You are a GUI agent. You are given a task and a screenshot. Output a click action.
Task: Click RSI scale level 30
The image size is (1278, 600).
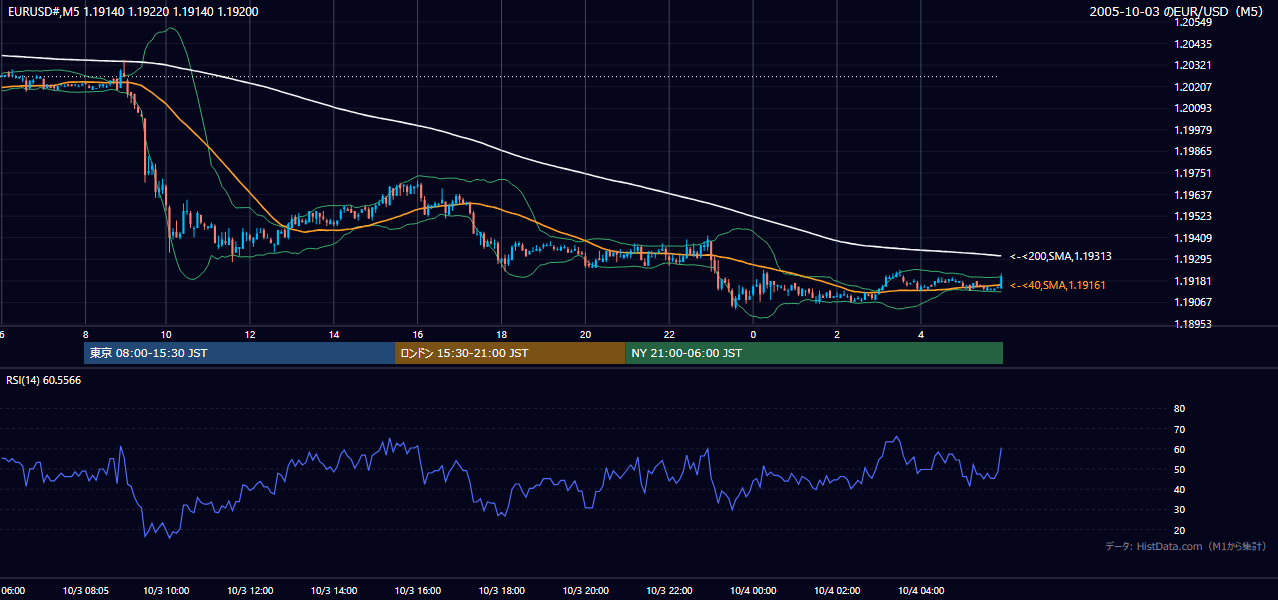click(1179, 511)
